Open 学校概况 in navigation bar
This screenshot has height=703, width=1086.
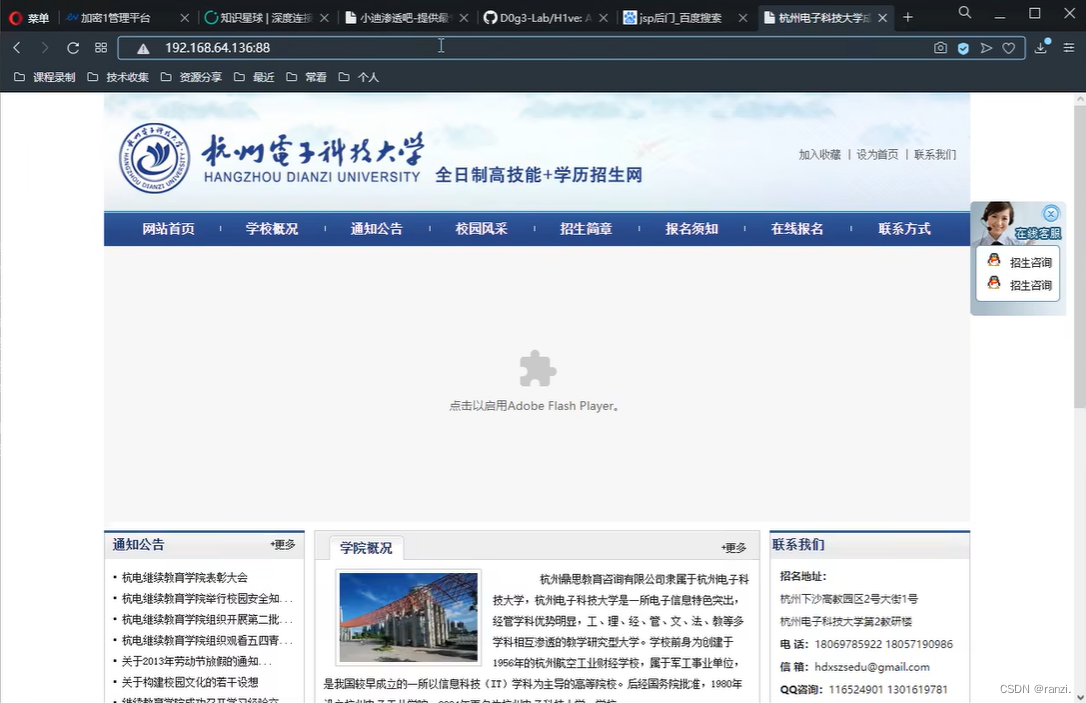[x=272, y=229]
